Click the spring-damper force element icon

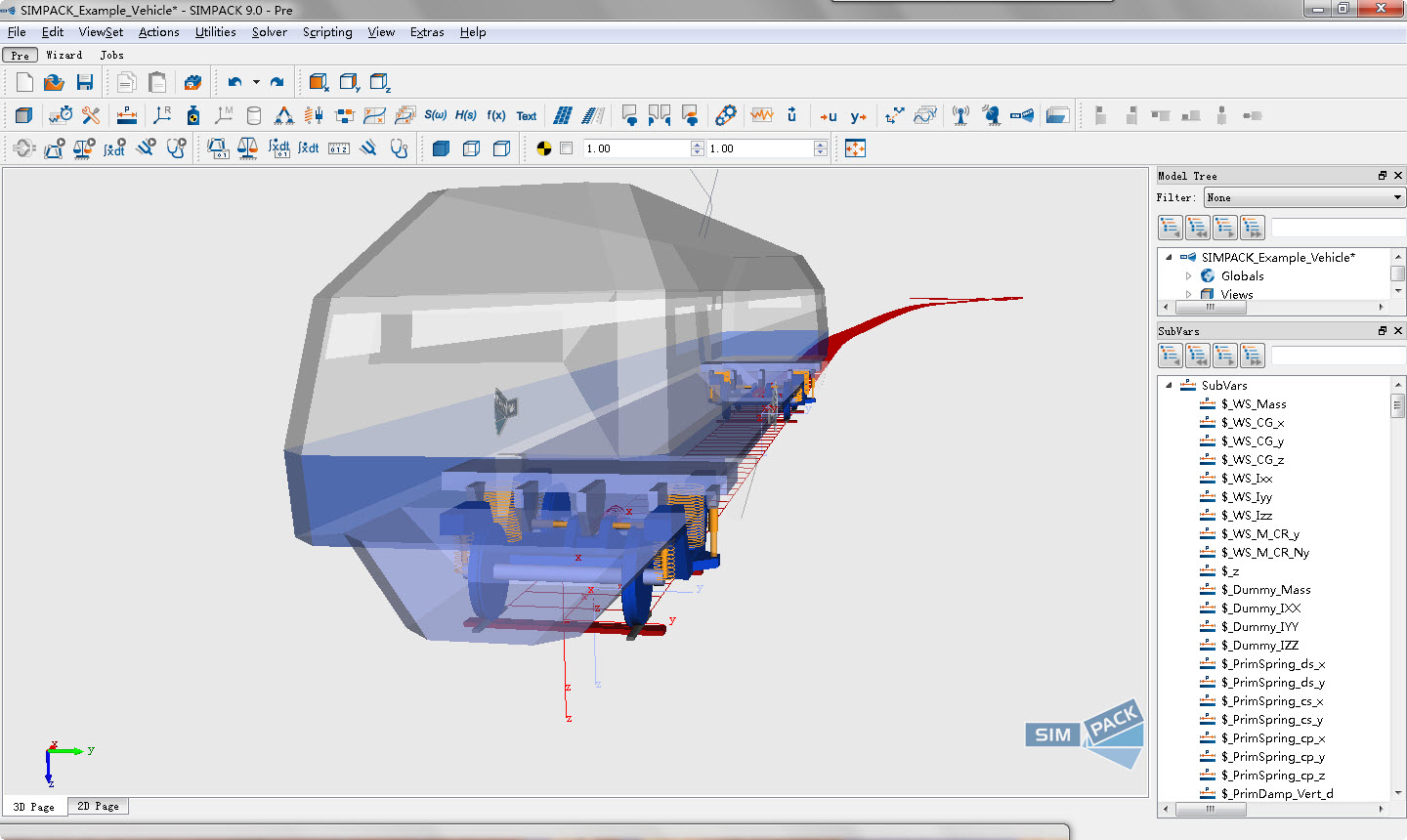tap(314, 115)
